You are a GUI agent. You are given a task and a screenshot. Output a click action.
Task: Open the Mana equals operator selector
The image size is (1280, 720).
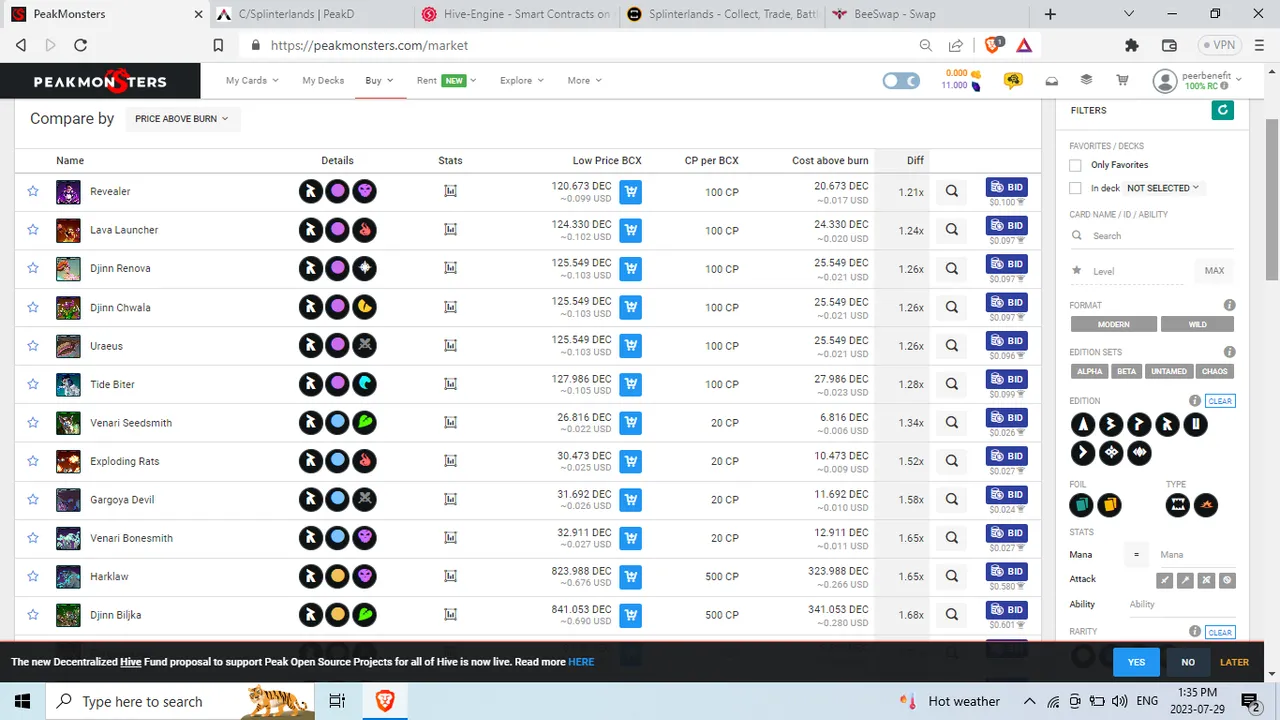[x=1136, y=554]
